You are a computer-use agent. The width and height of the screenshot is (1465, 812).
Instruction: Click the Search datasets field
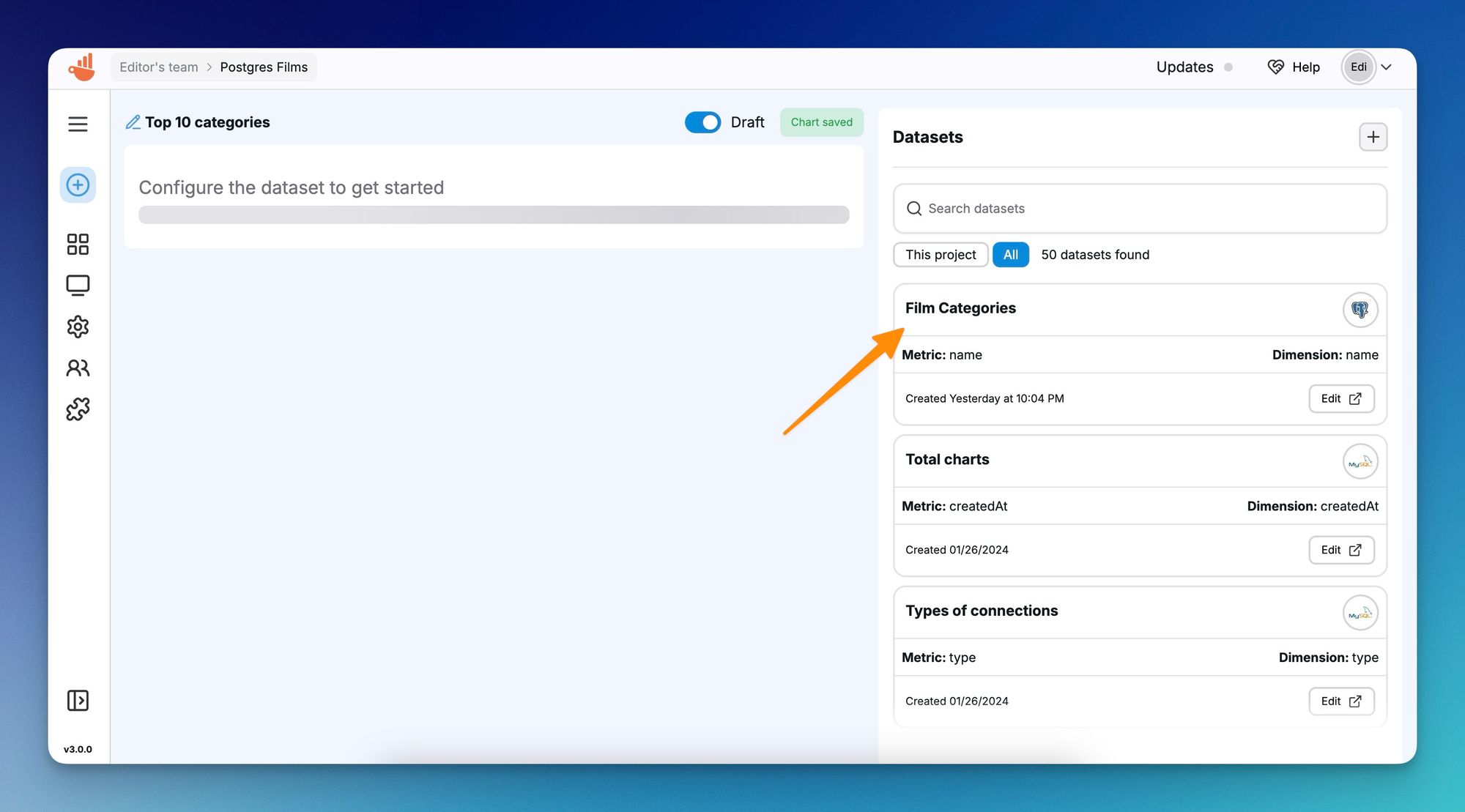coord(1140,209)
